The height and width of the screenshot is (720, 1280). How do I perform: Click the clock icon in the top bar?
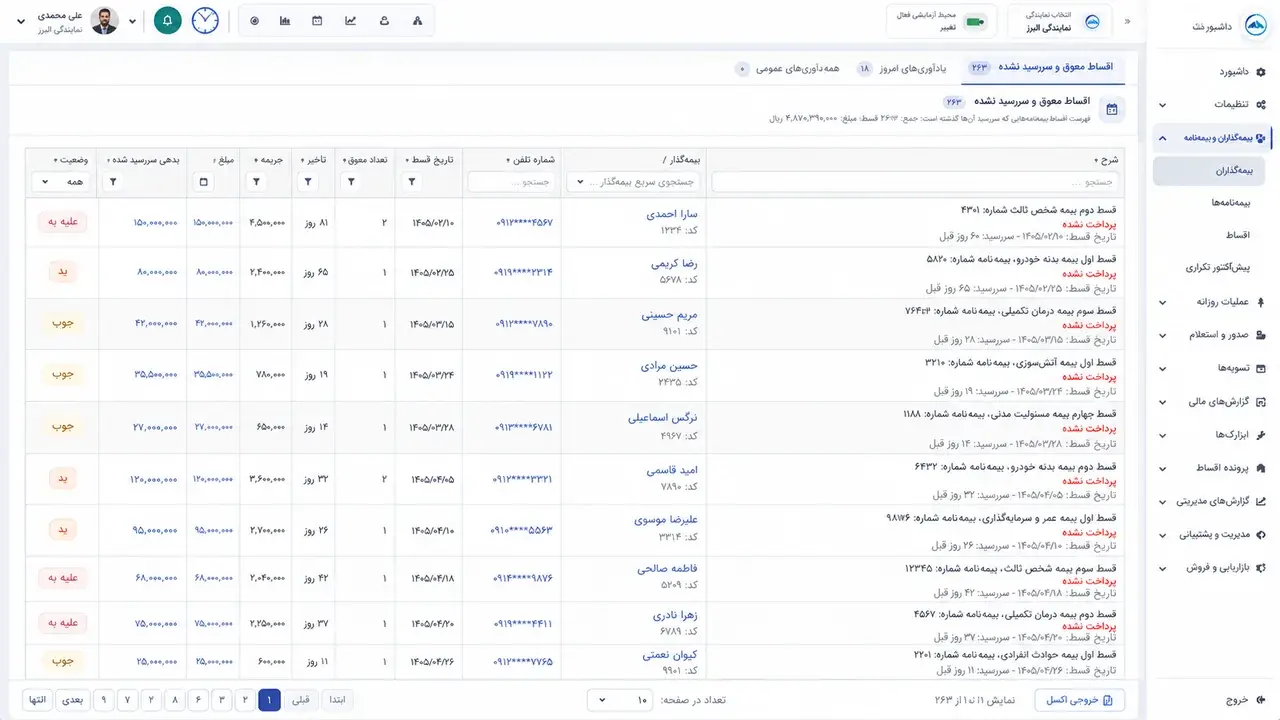205,20
